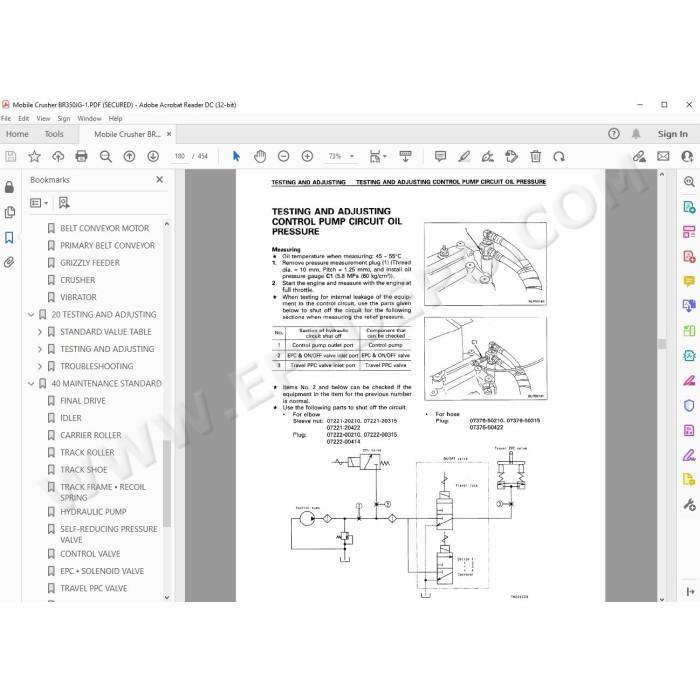Open the Find text magnifier icon

[105, 156]
